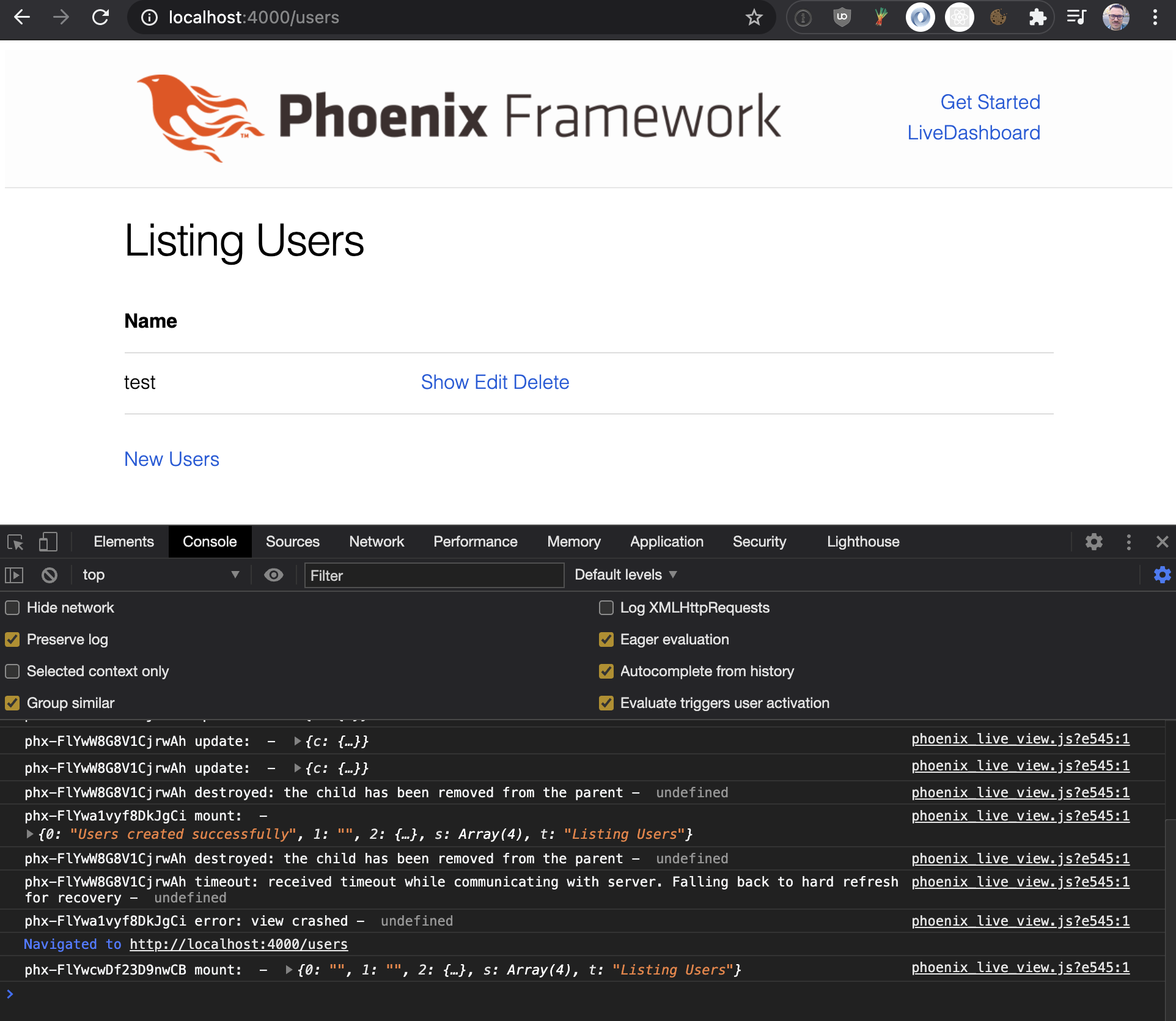The height and width of the screenshot is (1021, 1176).
Task: Switch to the Application tab
Action: point(666,542)
